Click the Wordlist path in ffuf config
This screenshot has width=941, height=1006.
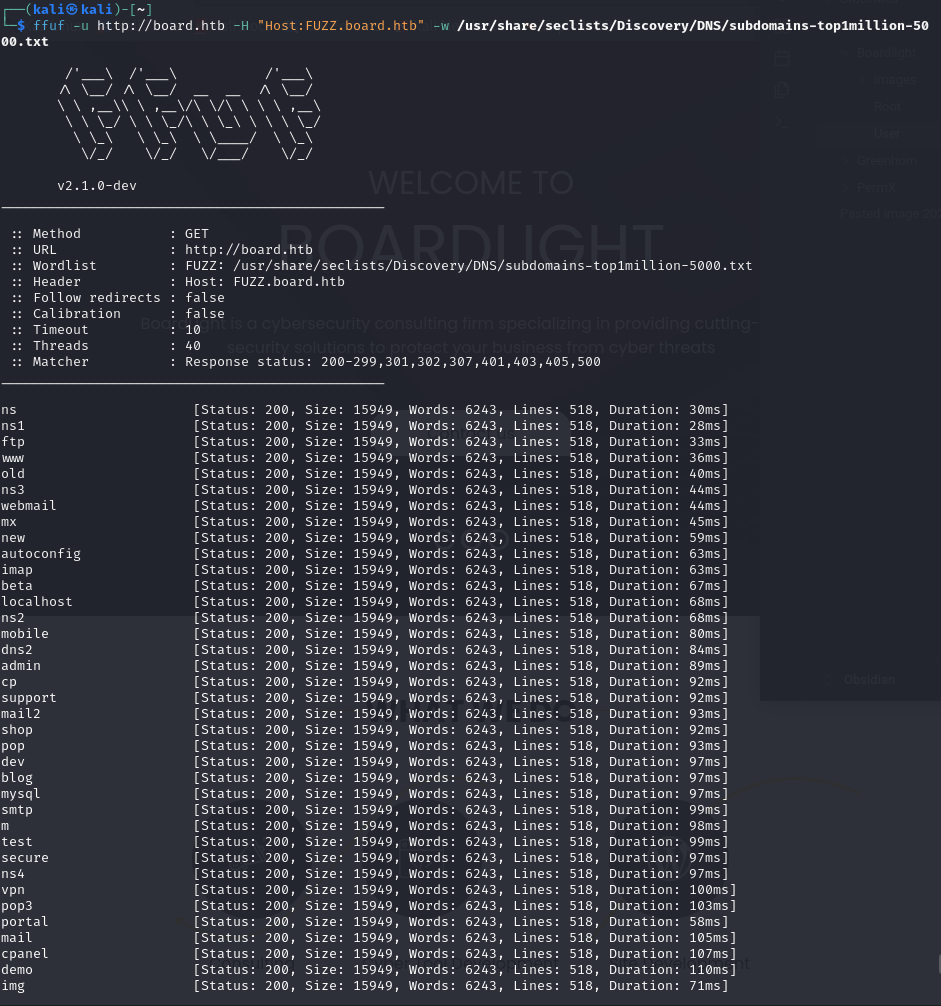pyautogui.click(x=493, y=266)
